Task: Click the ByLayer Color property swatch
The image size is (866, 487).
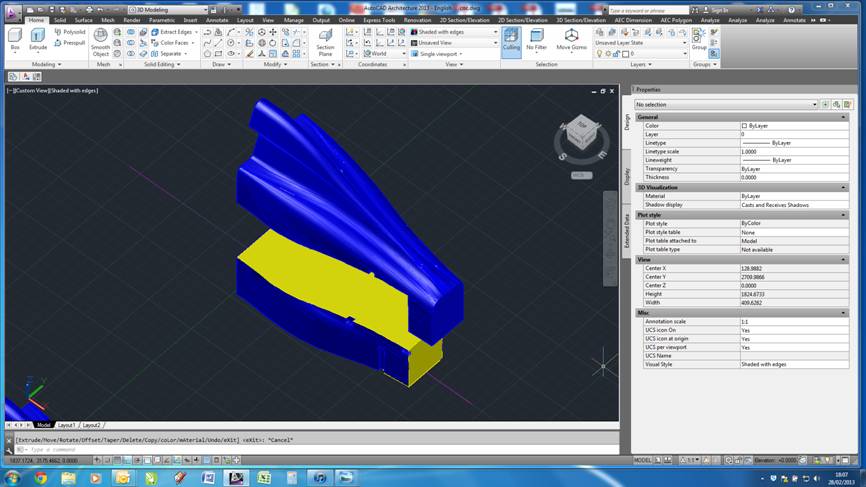Action: [x=744, y=126]
